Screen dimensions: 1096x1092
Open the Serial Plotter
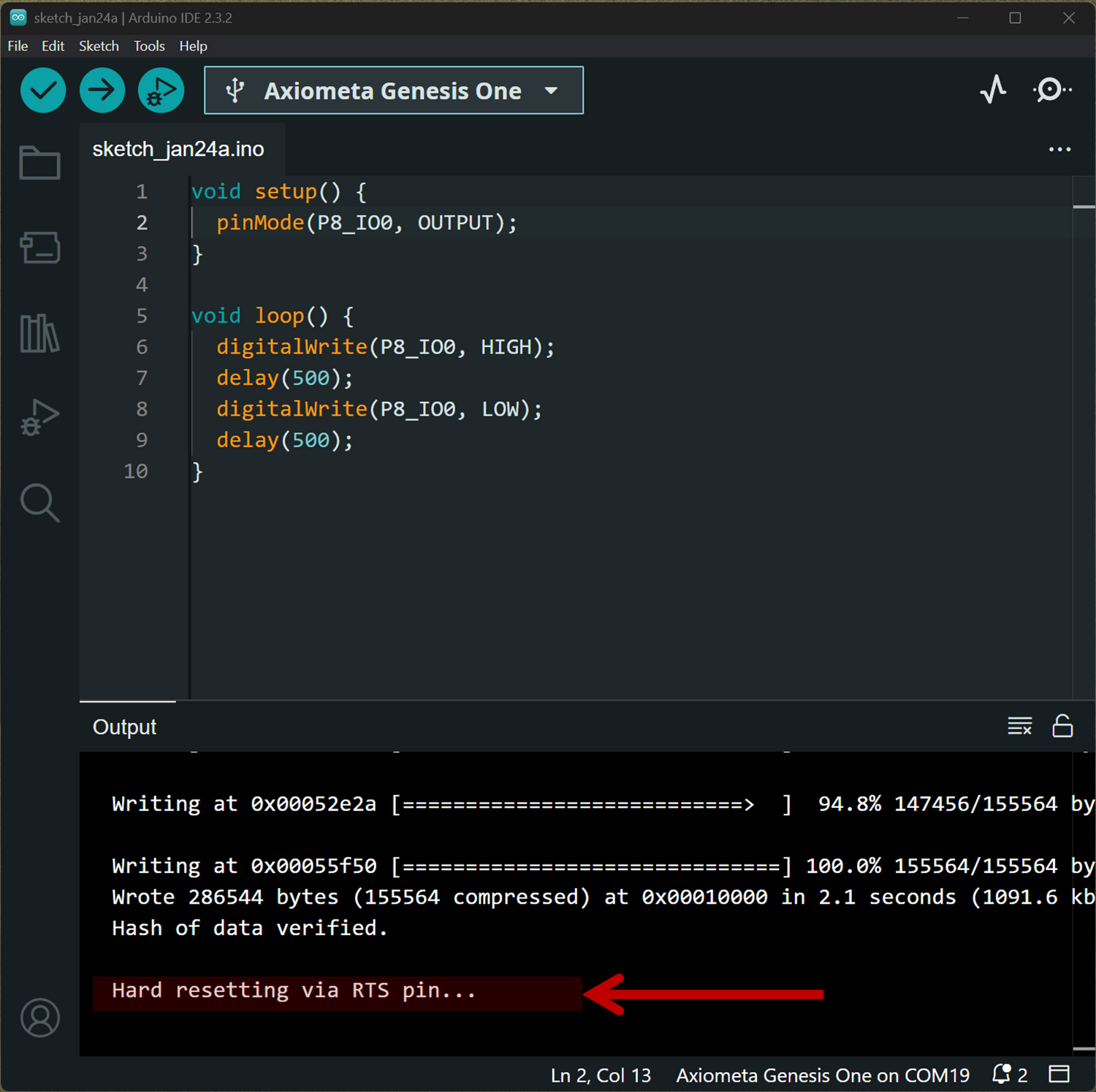(993, 90)
